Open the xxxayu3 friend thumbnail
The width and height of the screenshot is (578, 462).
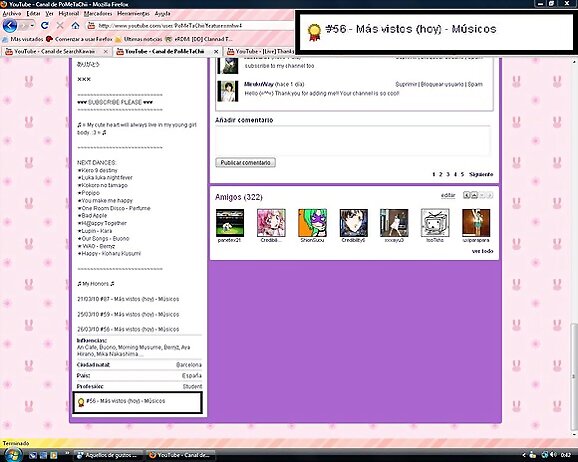[x=394, y=223]
